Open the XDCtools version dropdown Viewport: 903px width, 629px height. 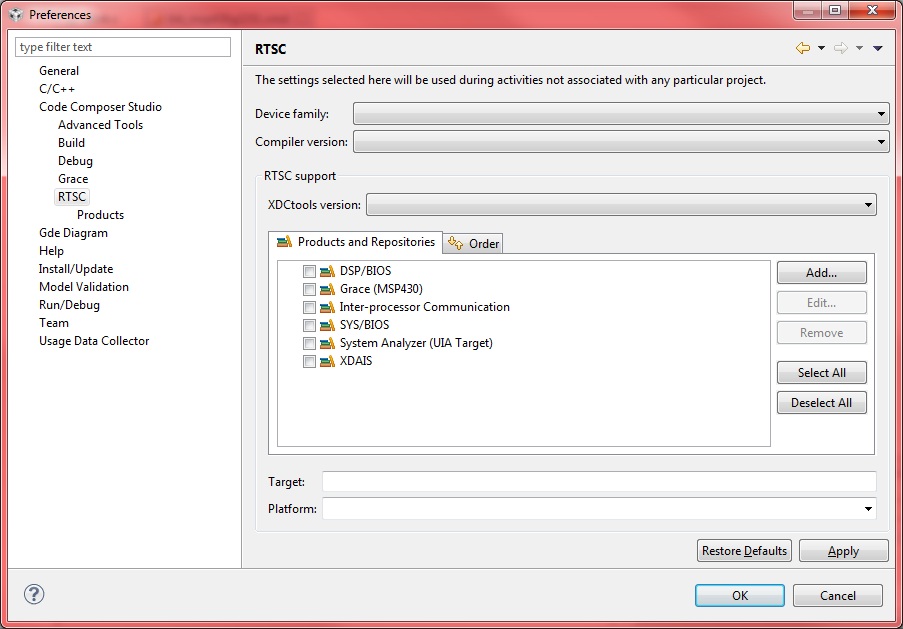click(621, 204)
